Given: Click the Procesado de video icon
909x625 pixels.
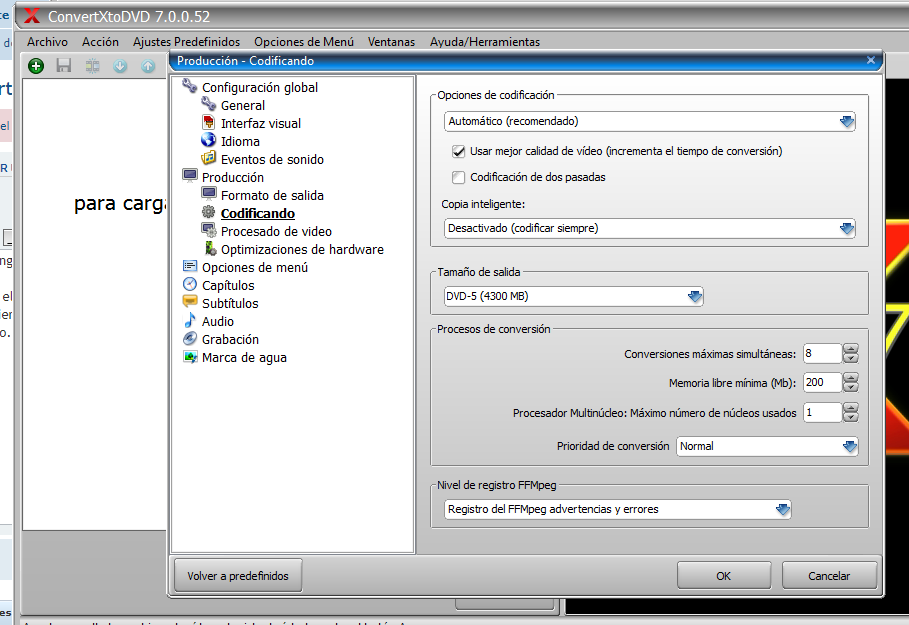Looking at the screenshot, I should tap(209, 230).
